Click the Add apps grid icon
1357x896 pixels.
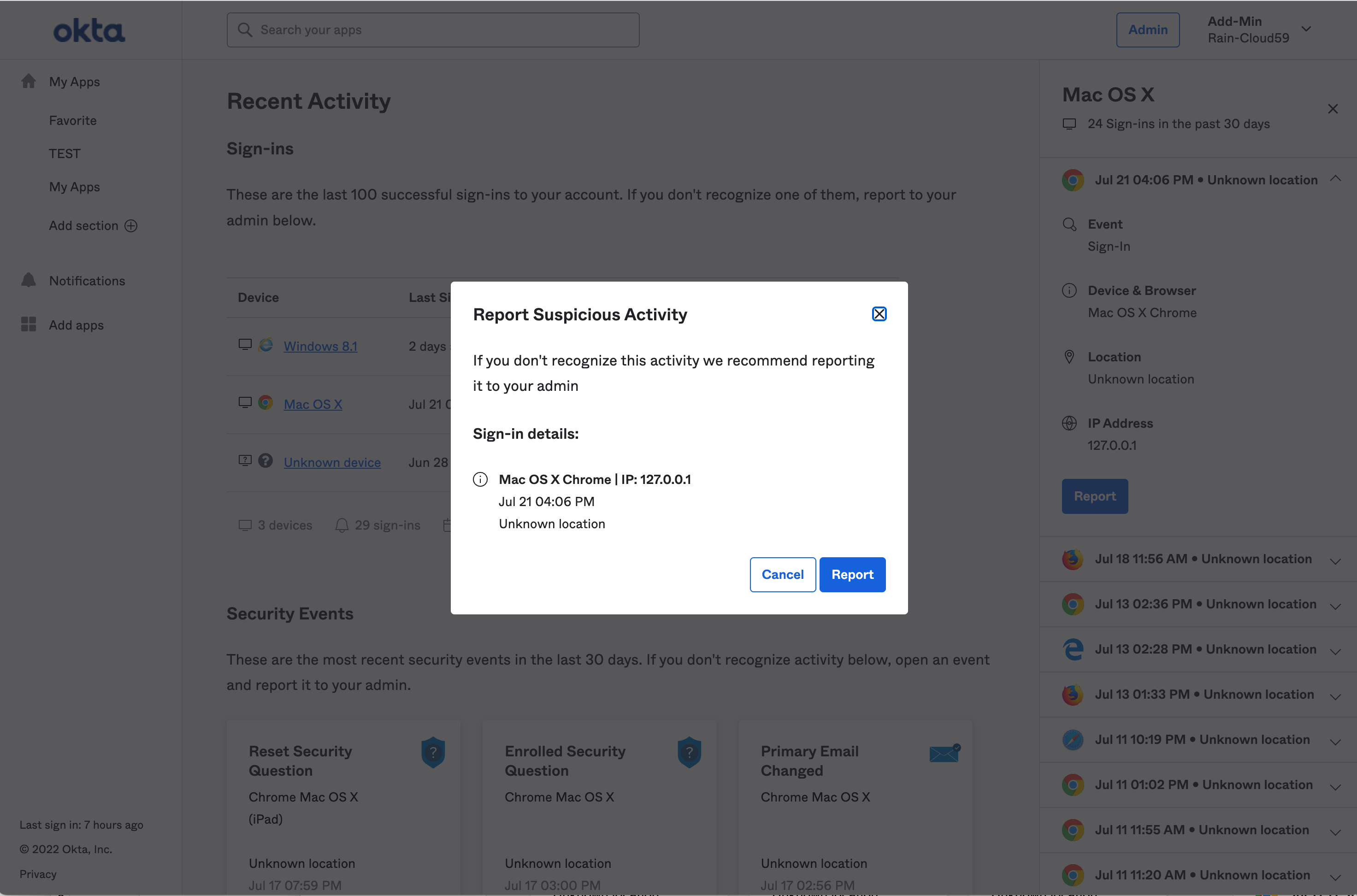(x=29, y=324)
